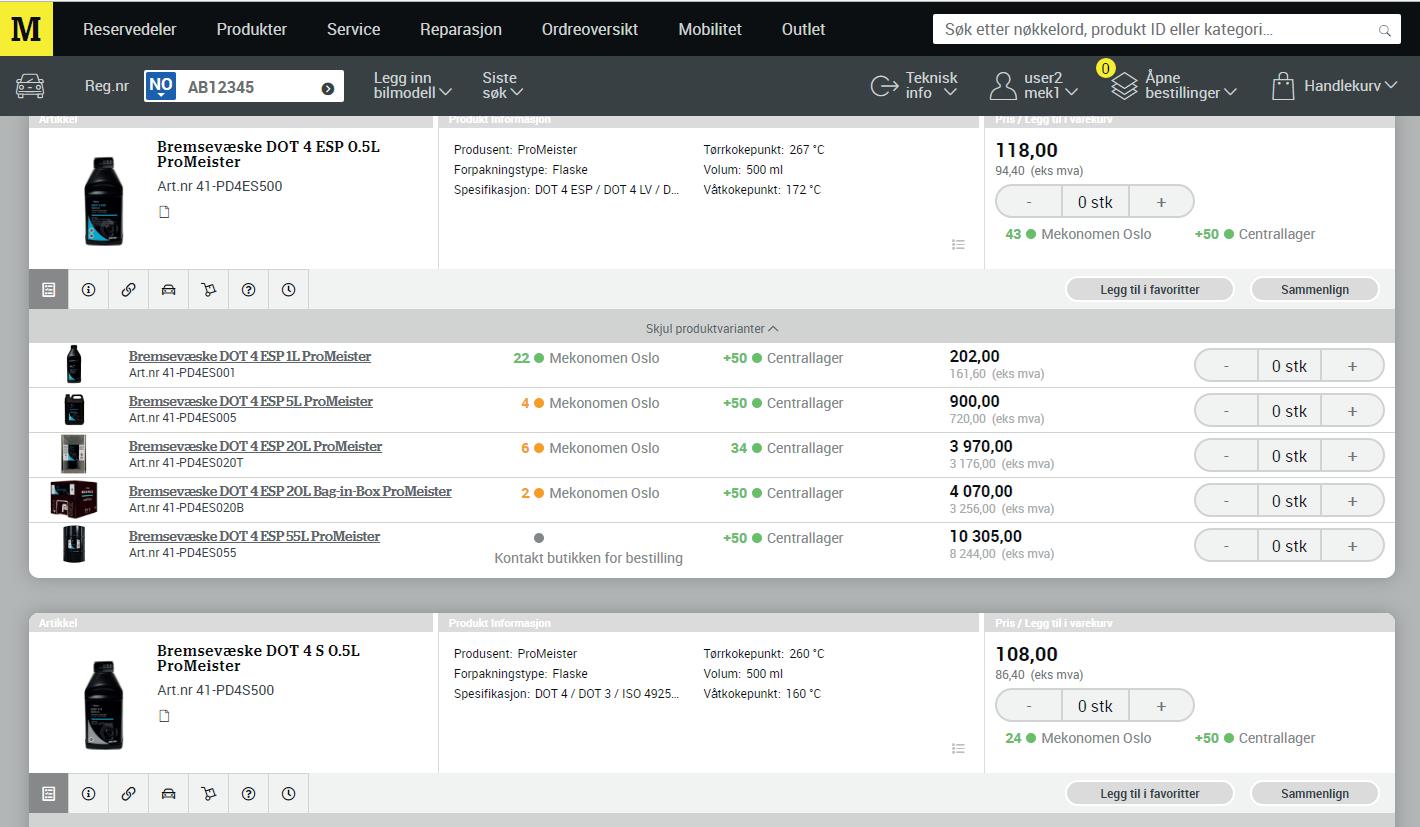Screen dimensions: 1420x827
Task: Click the DOT 4 ESP 55L drum thumbnail
Action: 74,544
